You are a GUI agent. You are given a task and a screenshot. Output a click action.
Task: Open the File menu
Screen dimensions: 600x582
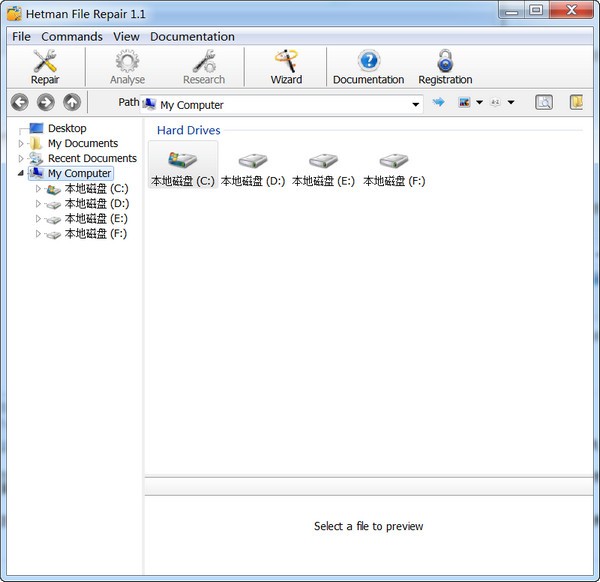coord(21,37)
